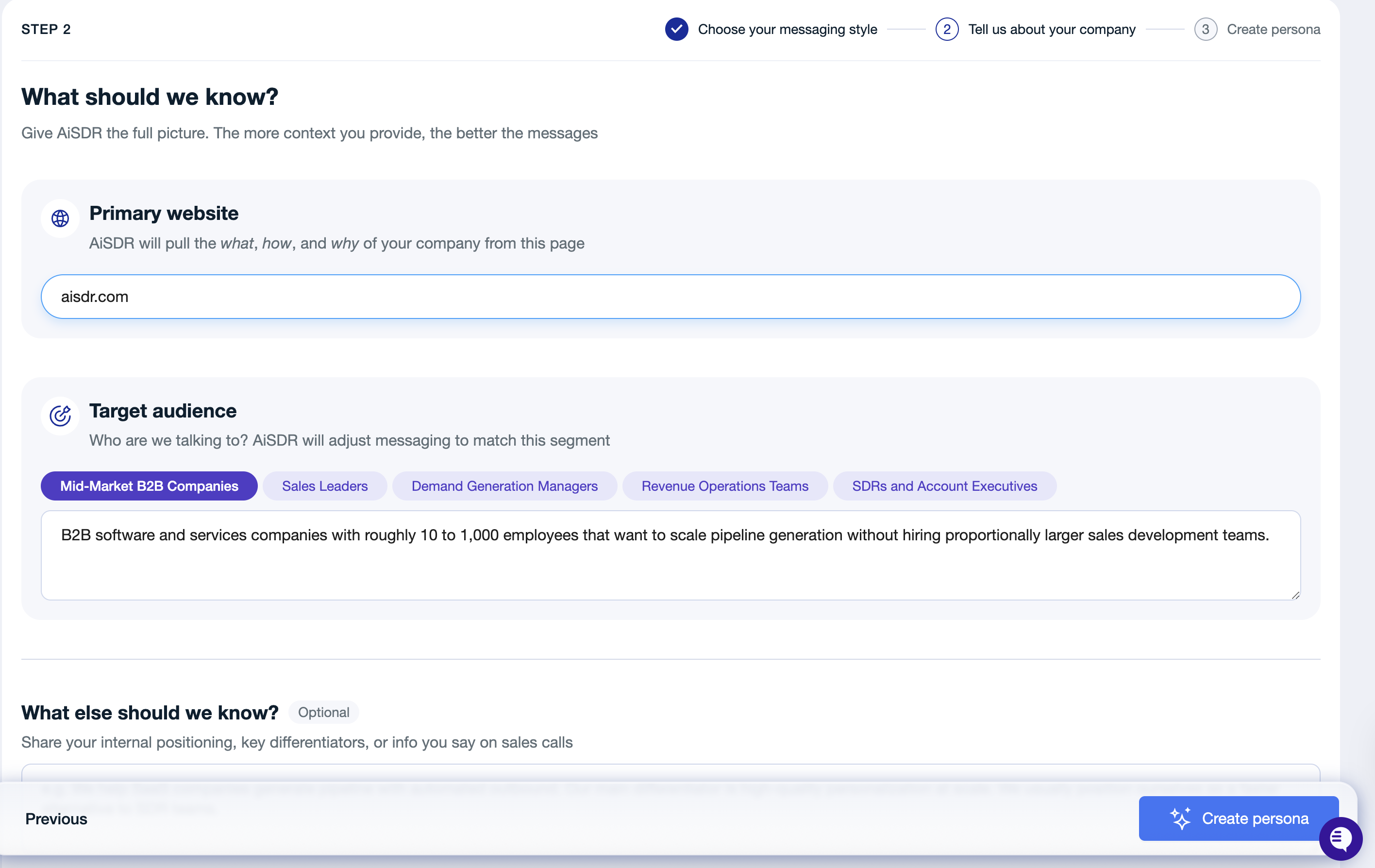Click the globe icon beside Primary website
Screen dimensions: 1375x868
[60, 218]
